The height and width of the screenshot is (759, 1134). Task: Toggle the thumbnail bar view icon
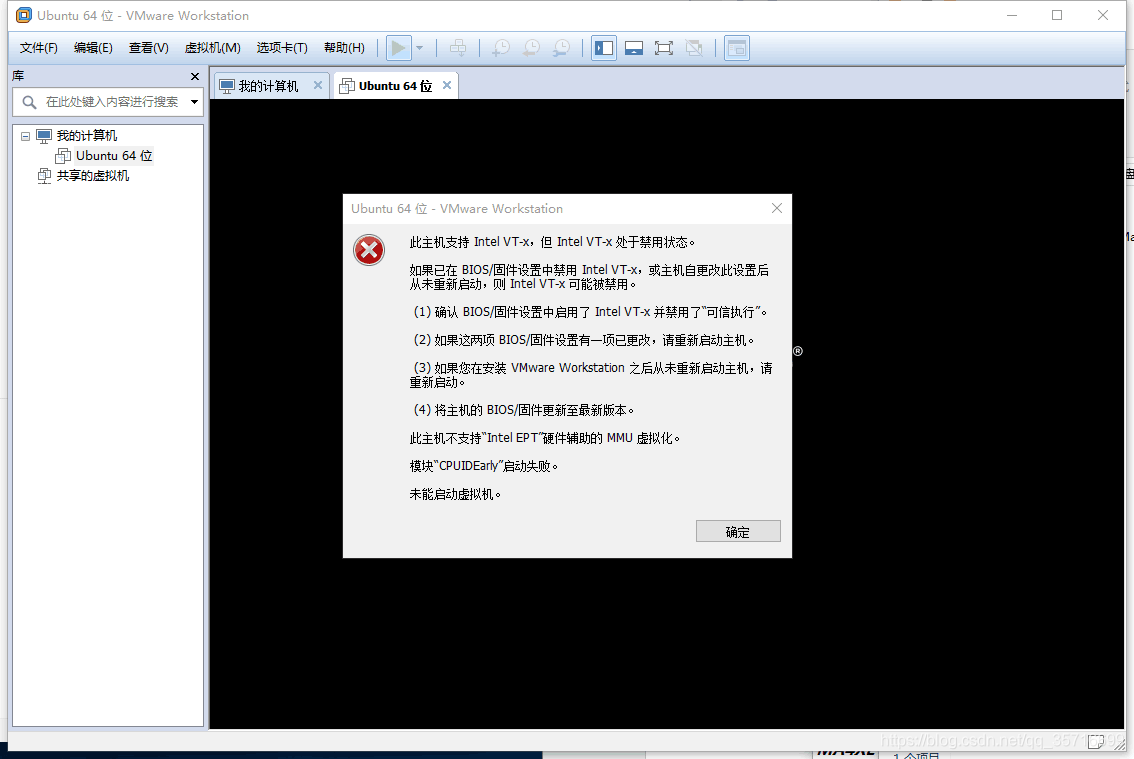[x=634, y=48]
